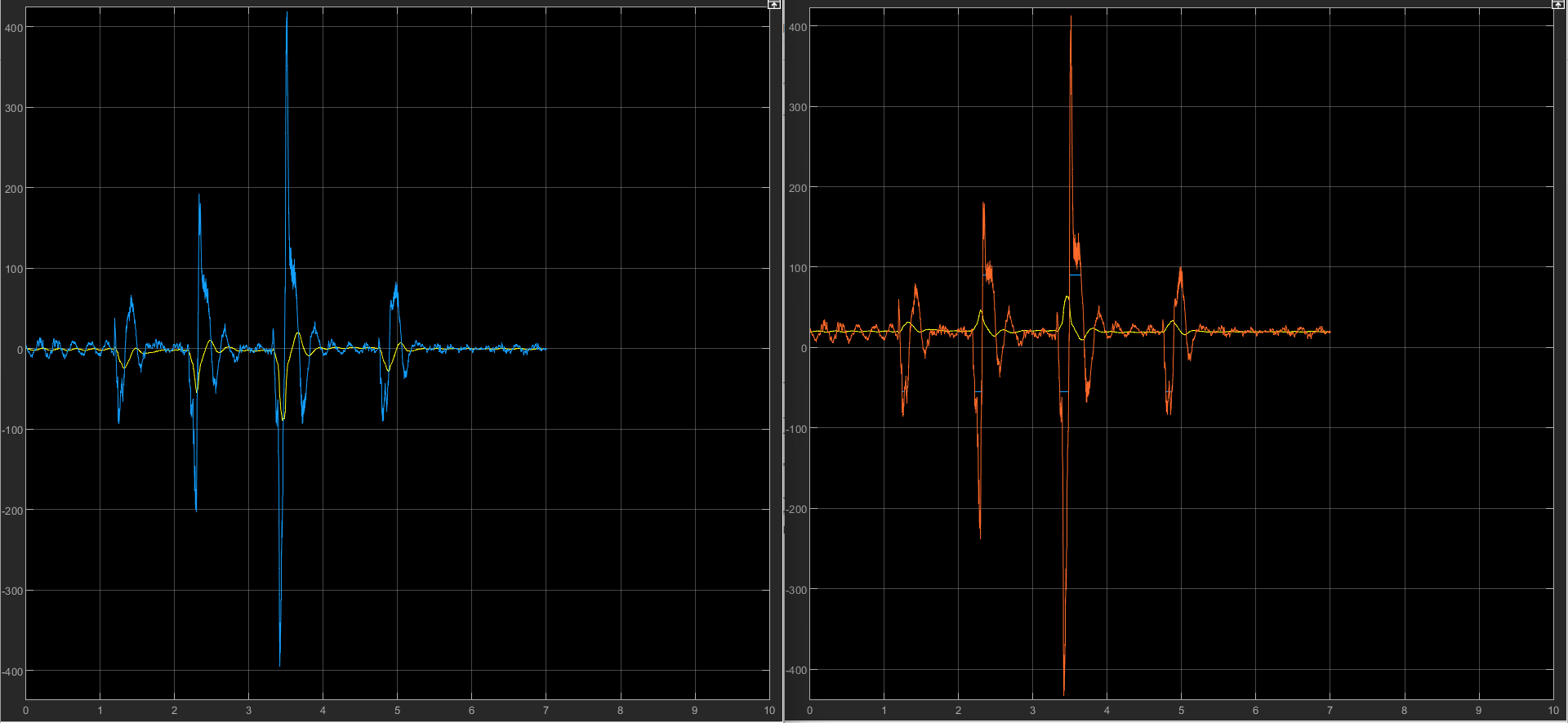Click the -300 y-axis label on right plot
Viewport: 1568px width, 723px height.
(796, 590)
